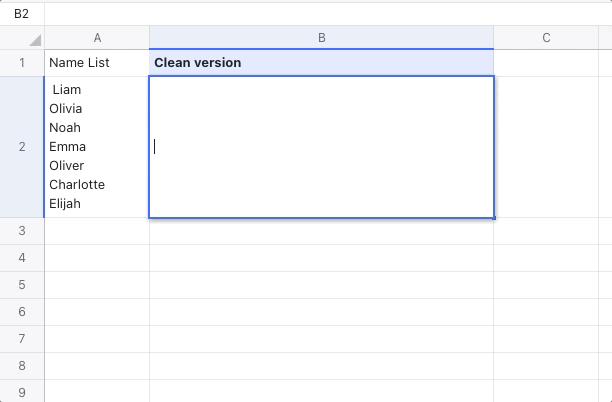
Task: Select empty cell C1
Action: pos(546,63)
